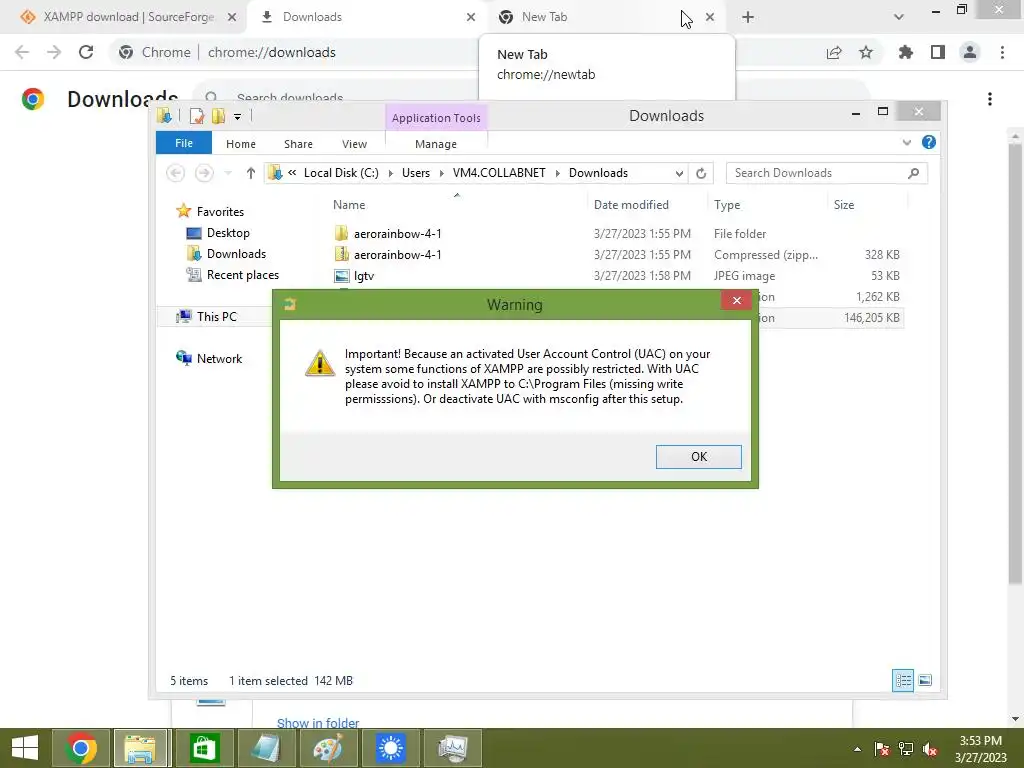1024x768 pixels.
Task: Close the Warning dialog with the red X
Action: [x=737, y=300]
